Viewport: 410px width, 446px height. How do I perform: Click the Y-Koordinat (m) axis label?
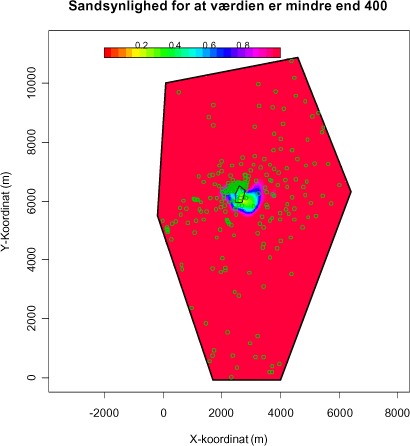[6, 212]
